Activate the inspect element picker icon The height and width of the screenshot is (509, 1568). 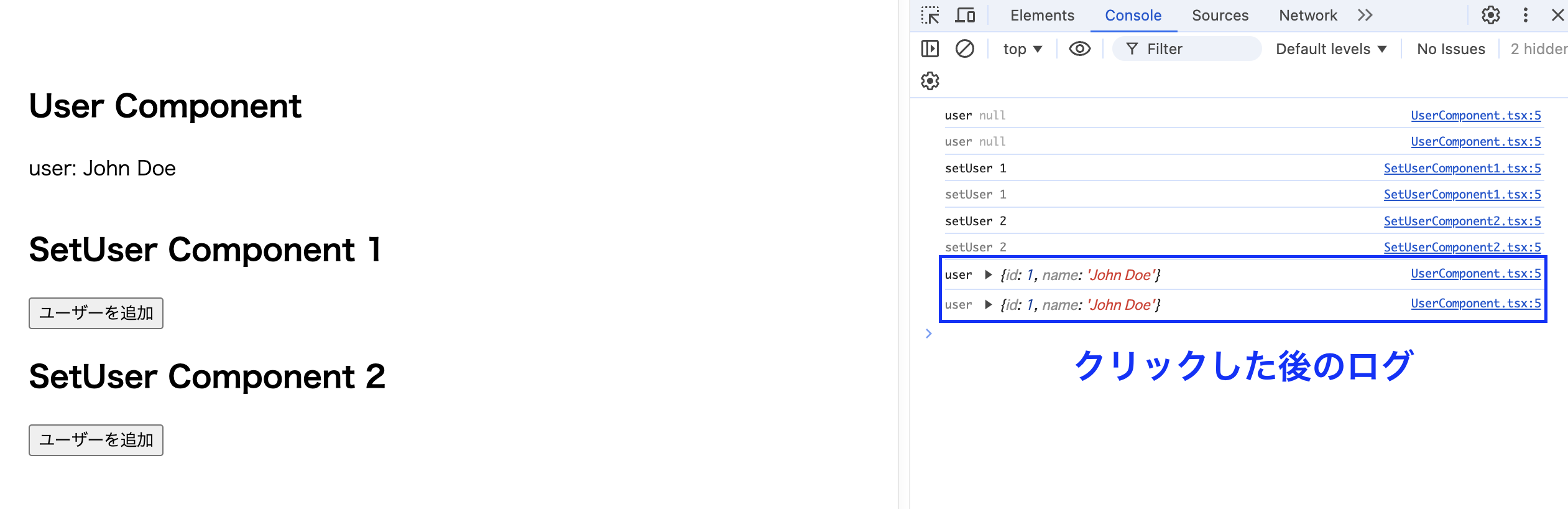point(930,16)
